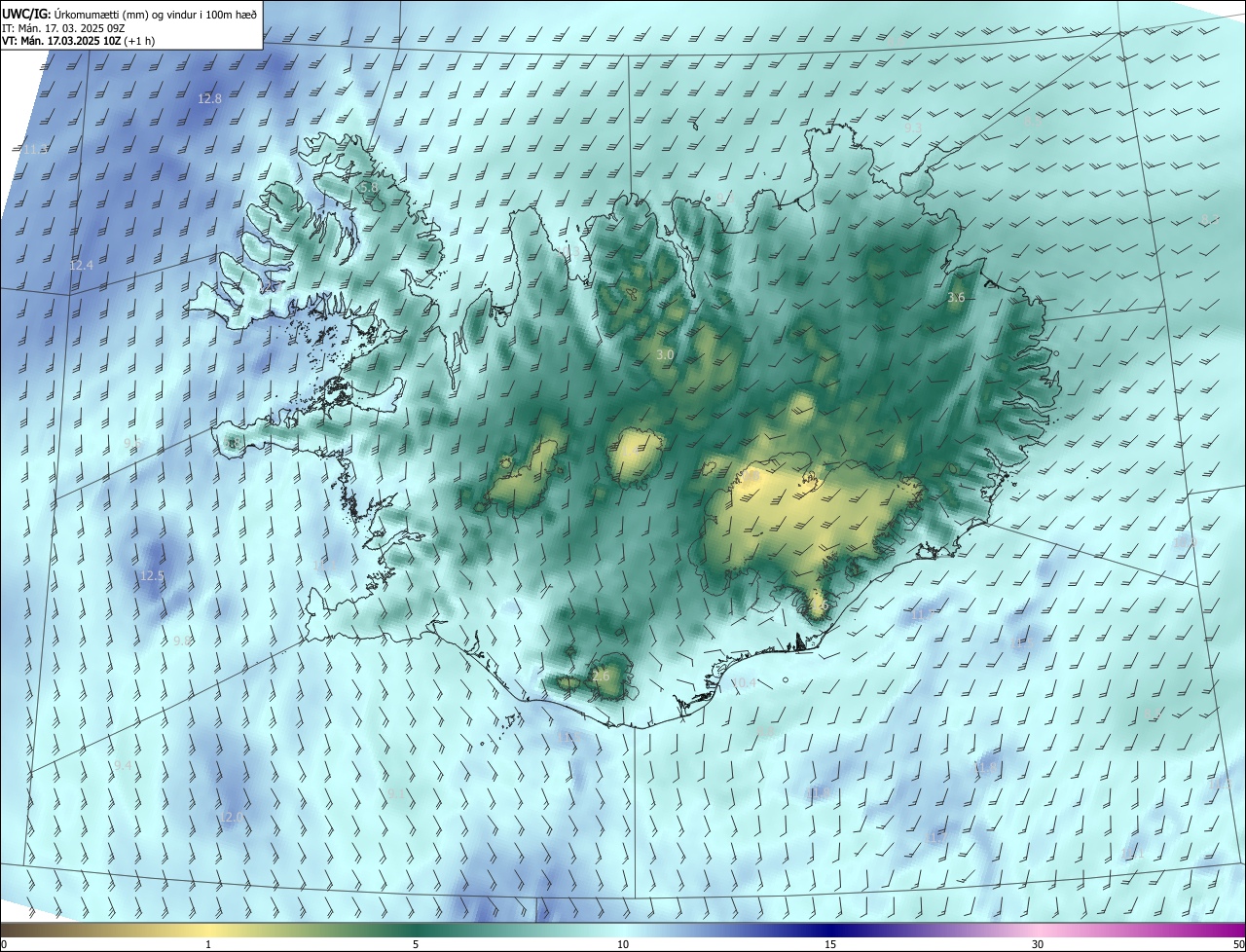The height and width of the screenshot is (952, 1246).
Task: Click the 12.8 value label on the map
Action: 209,99
